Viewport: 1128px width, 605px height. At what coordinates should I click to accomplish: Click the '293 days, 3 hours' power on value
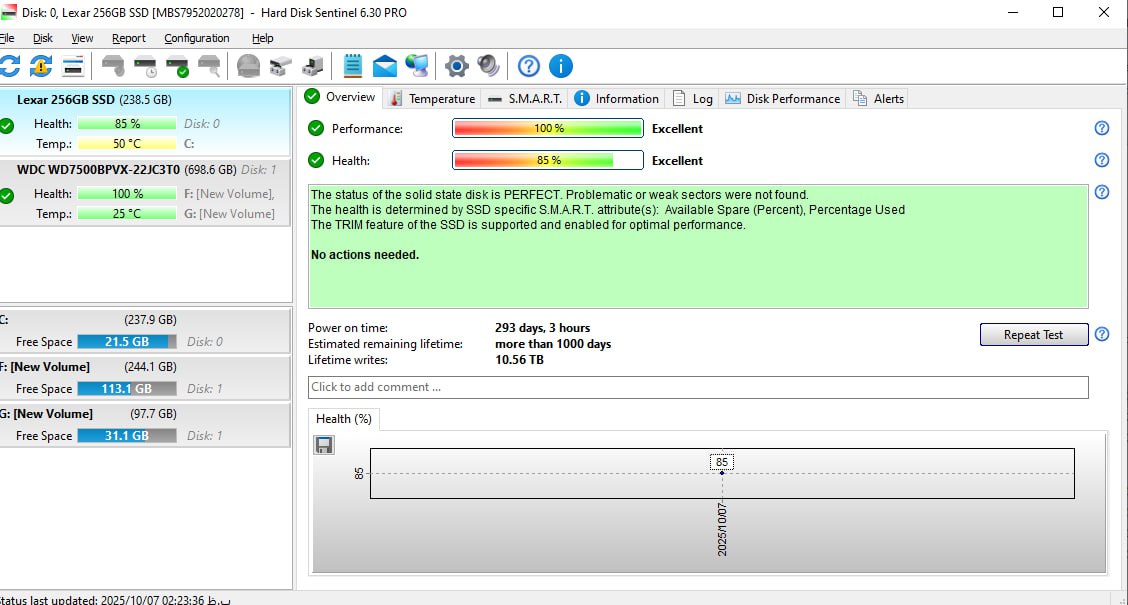tap(542, 328)
